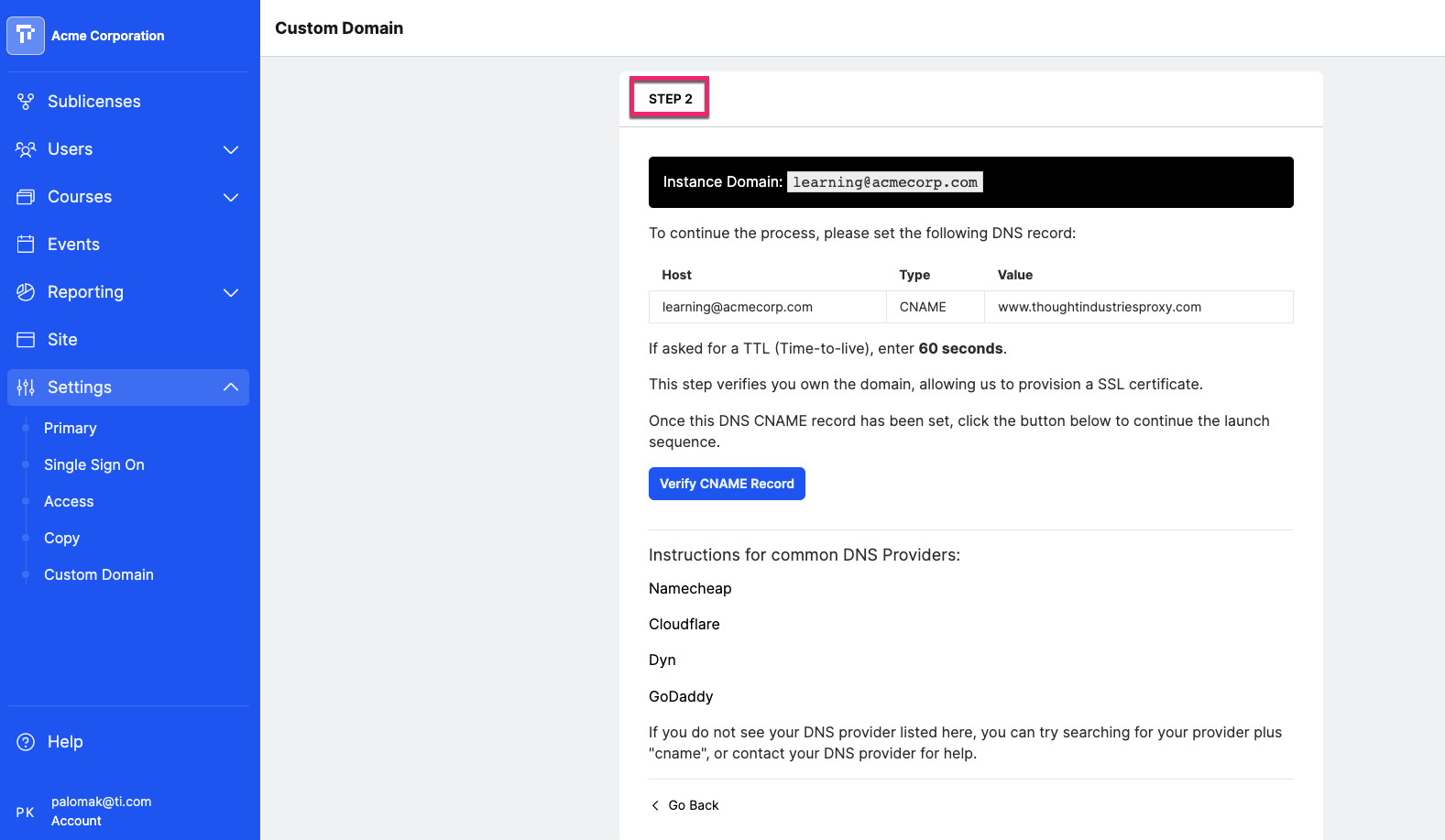
Task: Select Primary under Settings
Action: tap(71, 428)
